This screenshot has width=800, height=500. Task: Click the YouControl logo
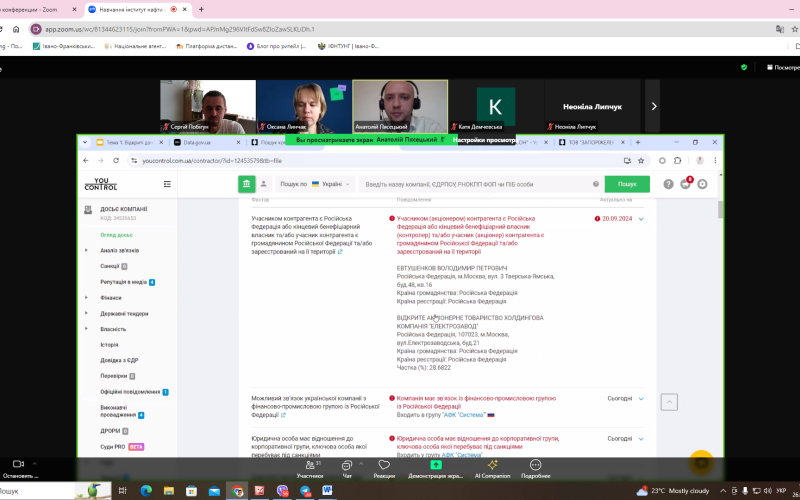click(101, 184)
